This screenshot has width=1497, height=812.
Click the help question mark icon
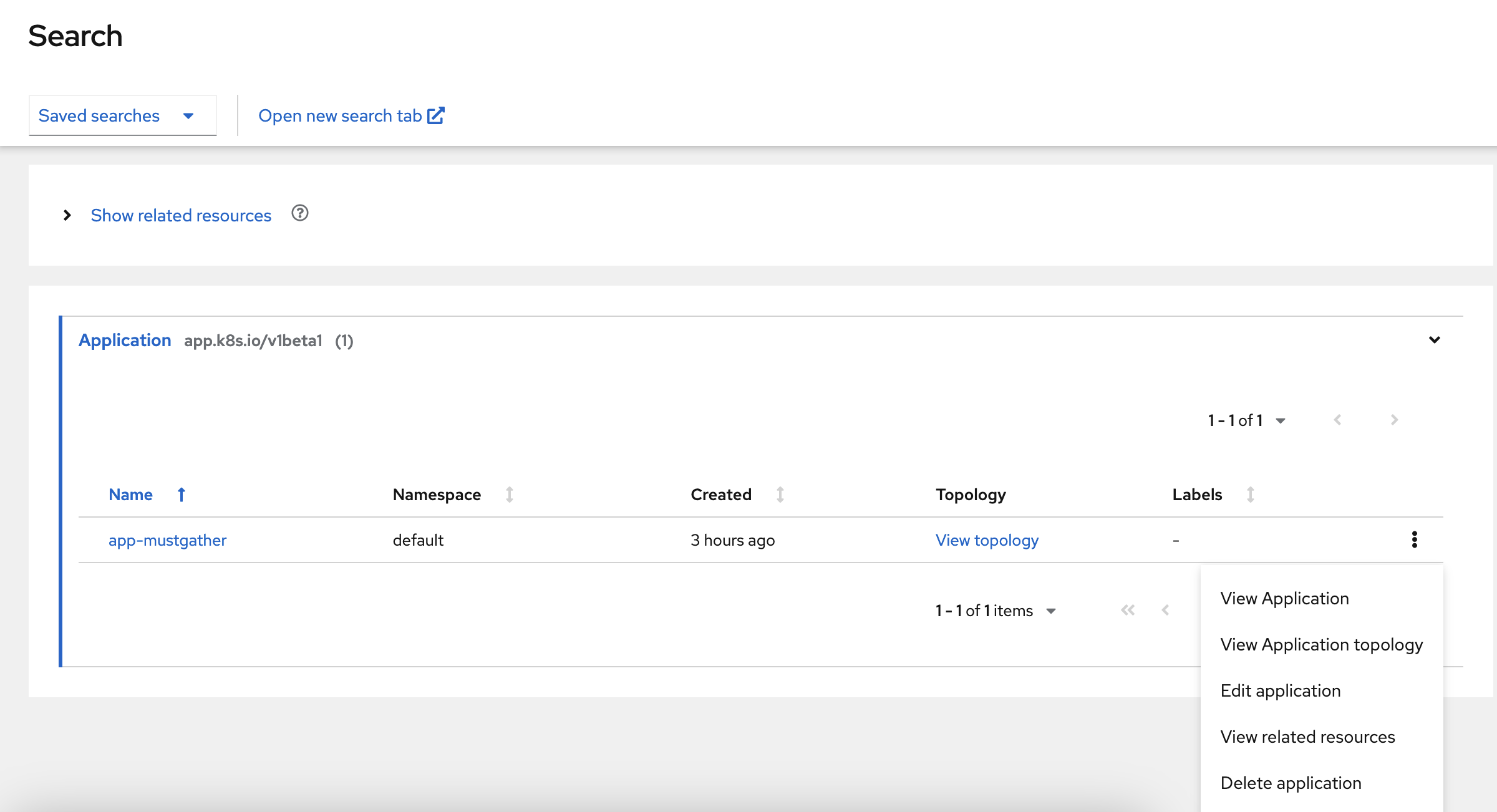(x=300, y=214)
